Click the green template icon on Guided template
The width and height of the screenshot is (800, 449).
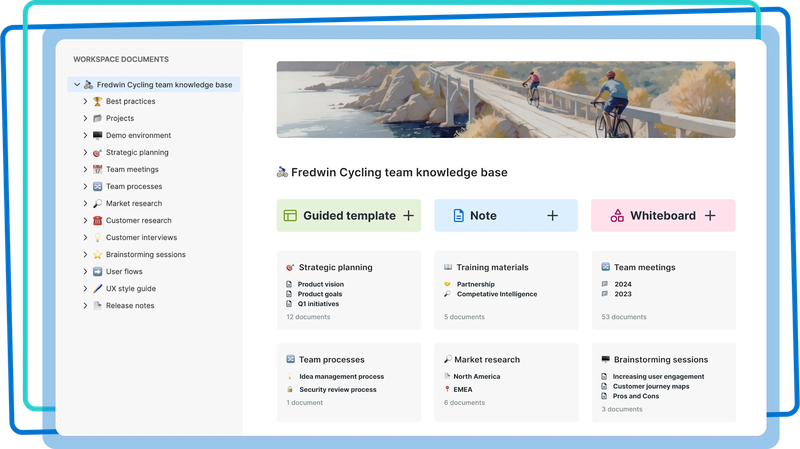click(x=290, y=216)
